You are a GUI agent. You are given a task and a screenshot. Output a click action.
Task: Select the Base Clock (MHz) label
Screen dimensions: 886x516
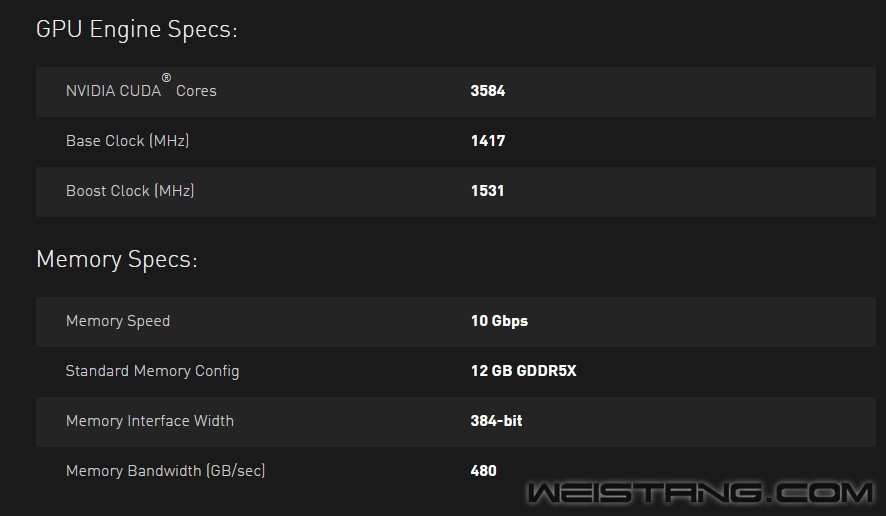[x=128, y=141]
